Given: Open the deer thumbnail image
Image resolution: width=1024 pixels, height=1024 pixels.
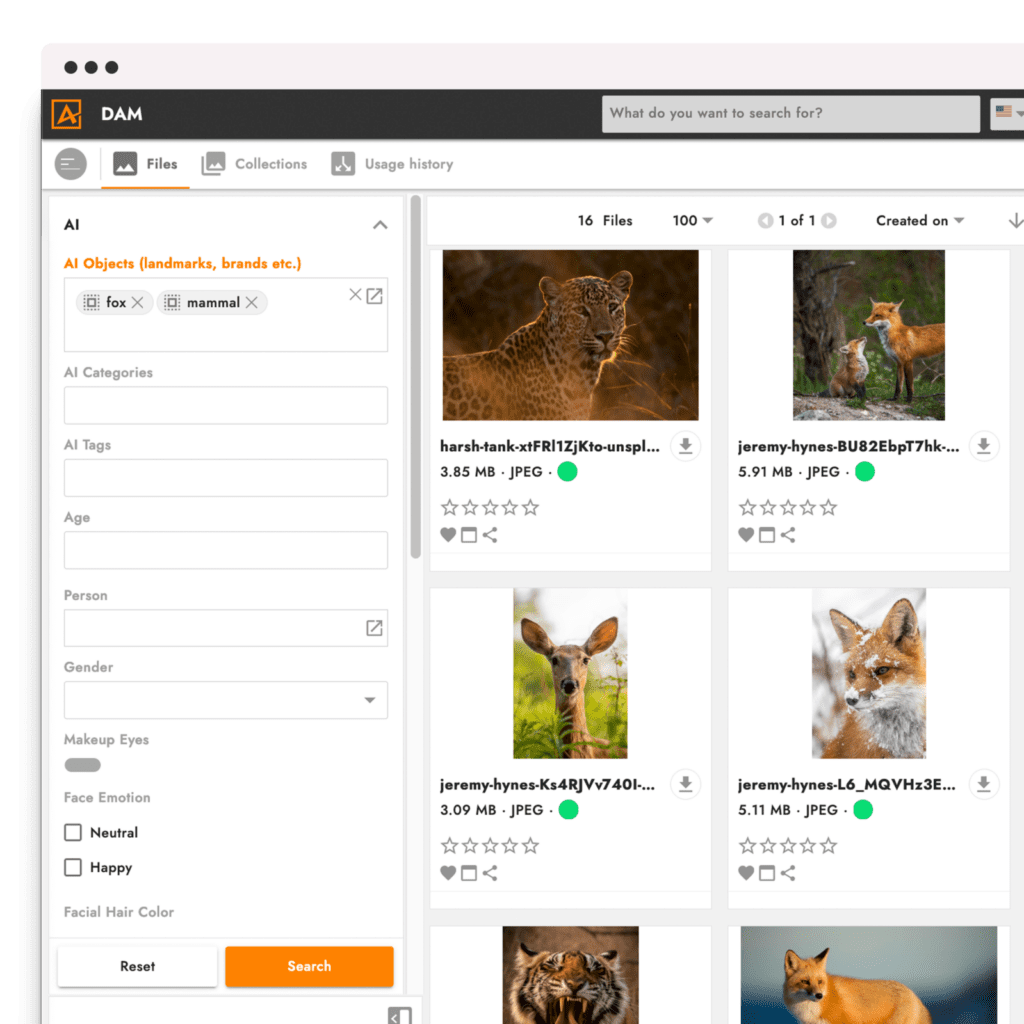Looking at the screenshot, I should [570, 673].
